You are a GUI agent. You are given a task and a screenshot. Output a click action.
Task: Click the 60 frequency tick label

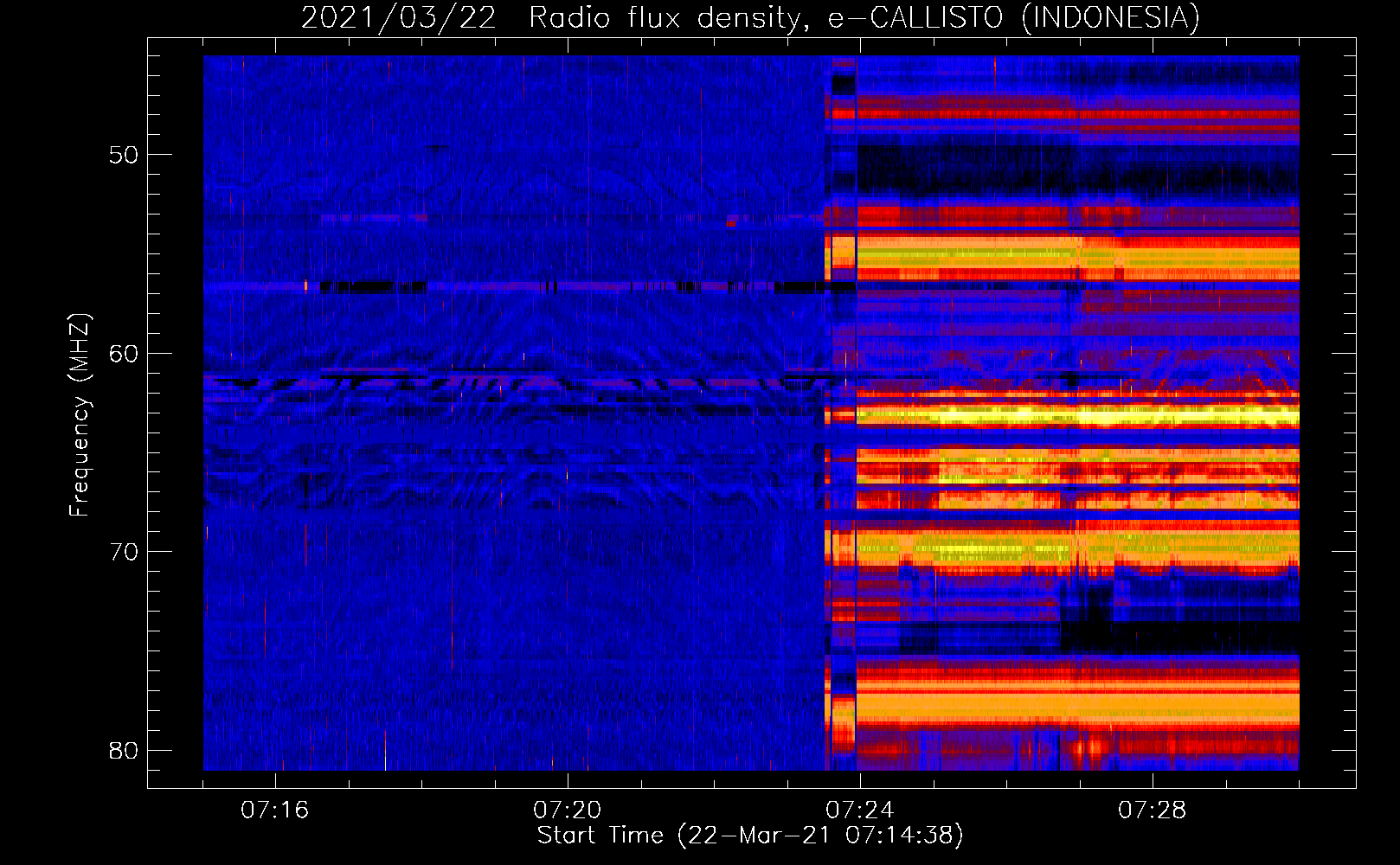pyautogui.click(x=125, y=353)
